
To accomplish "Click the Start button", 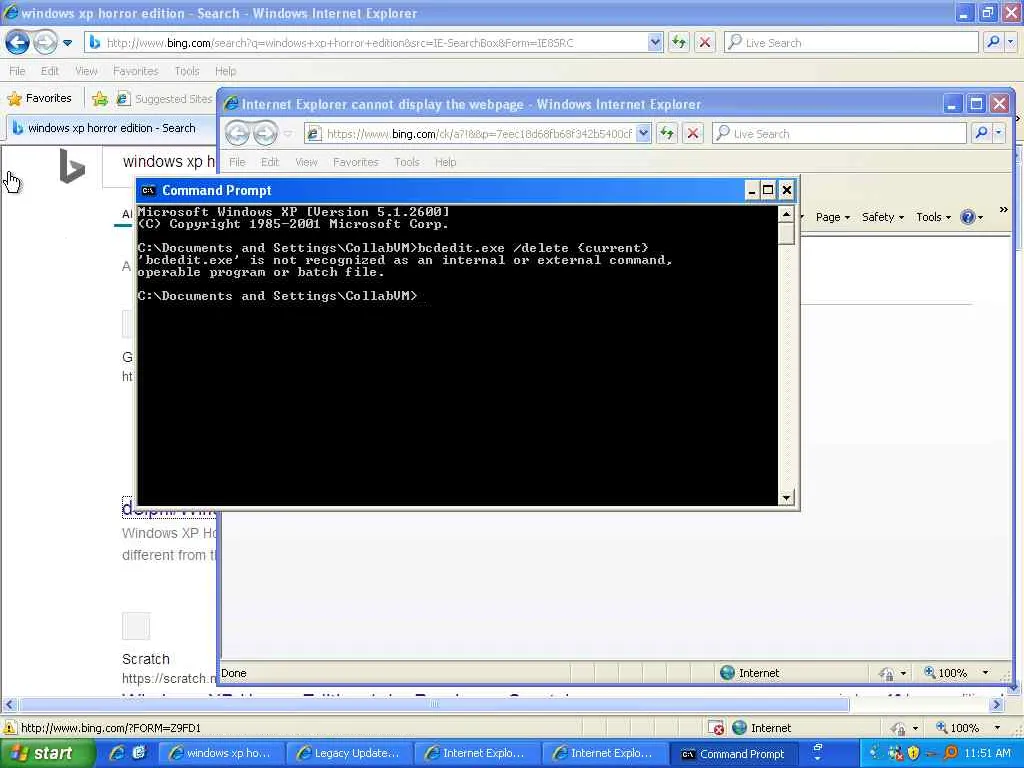I will pos(47,754).
